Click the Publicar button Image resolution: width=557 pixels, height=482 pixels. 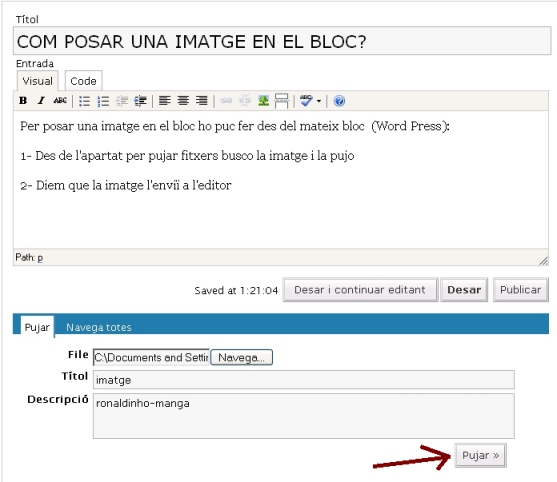pyautogui.click(x=520, y=290)
